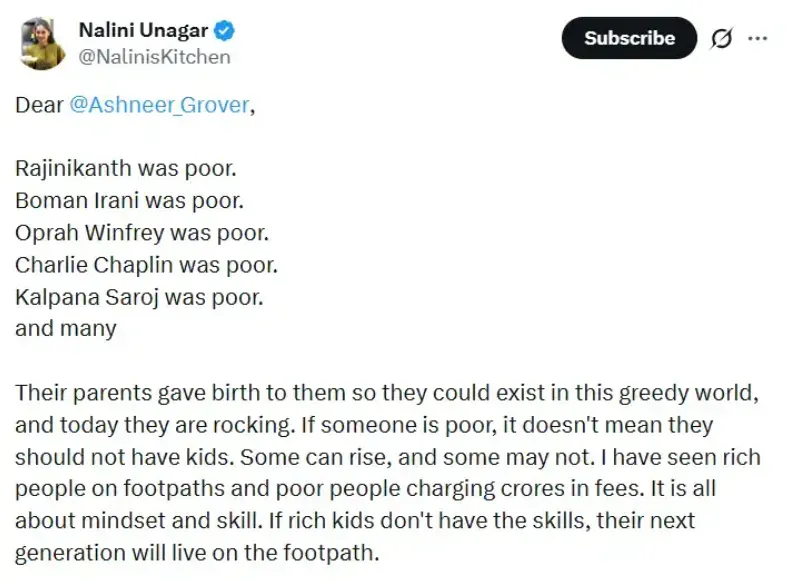The image size is (789, 580).
Task: Subscribe to Nalini Unagar
Action: coord(629,38)
